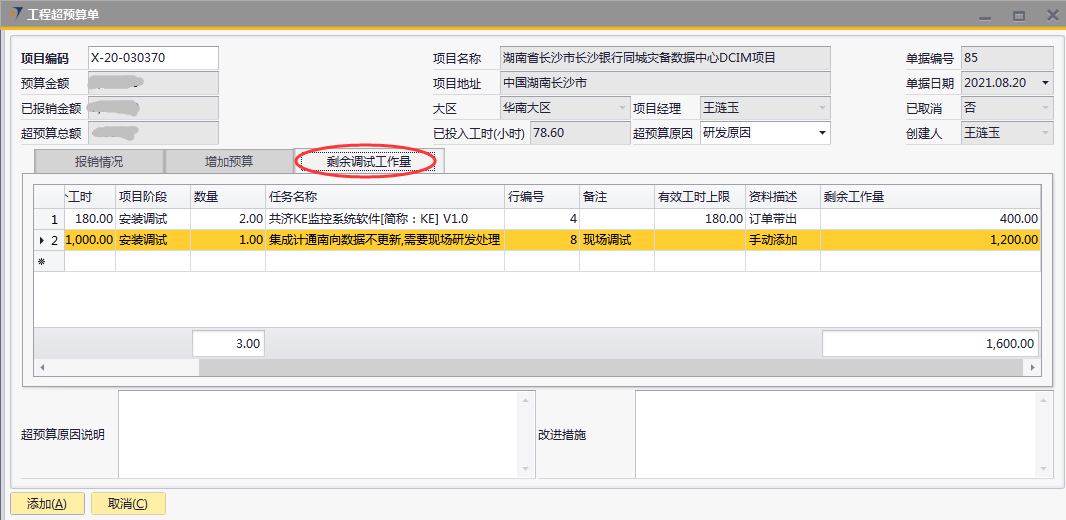Viewport: 1066px width, 520px height.
Task: Click the horizontal scrollbar left arrow
Action: tap(41, 368)
